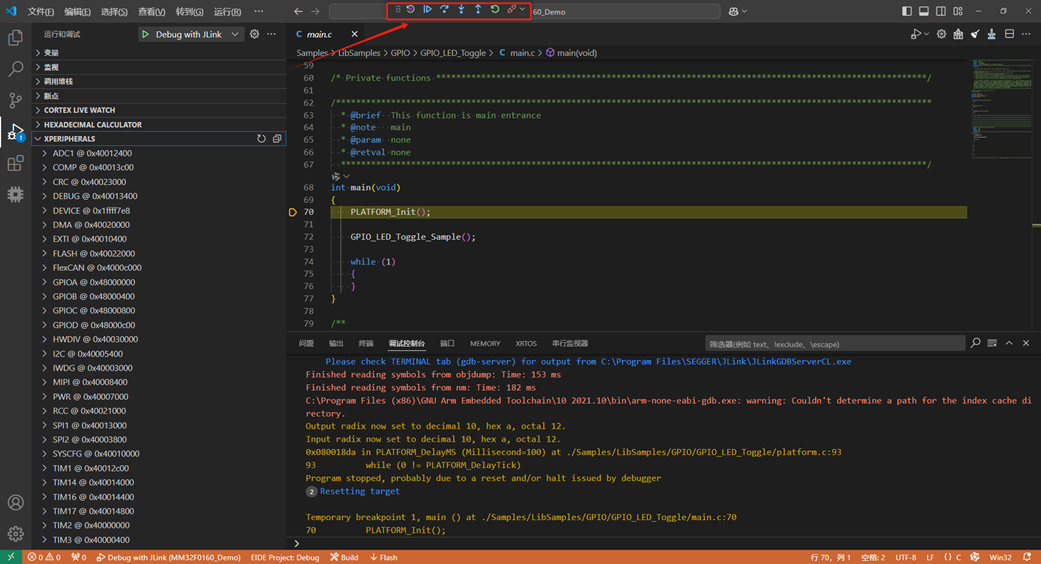This screenshot has width=1041, height=564.
Task: Click the Step Out debug arrow
Action: 478,10
